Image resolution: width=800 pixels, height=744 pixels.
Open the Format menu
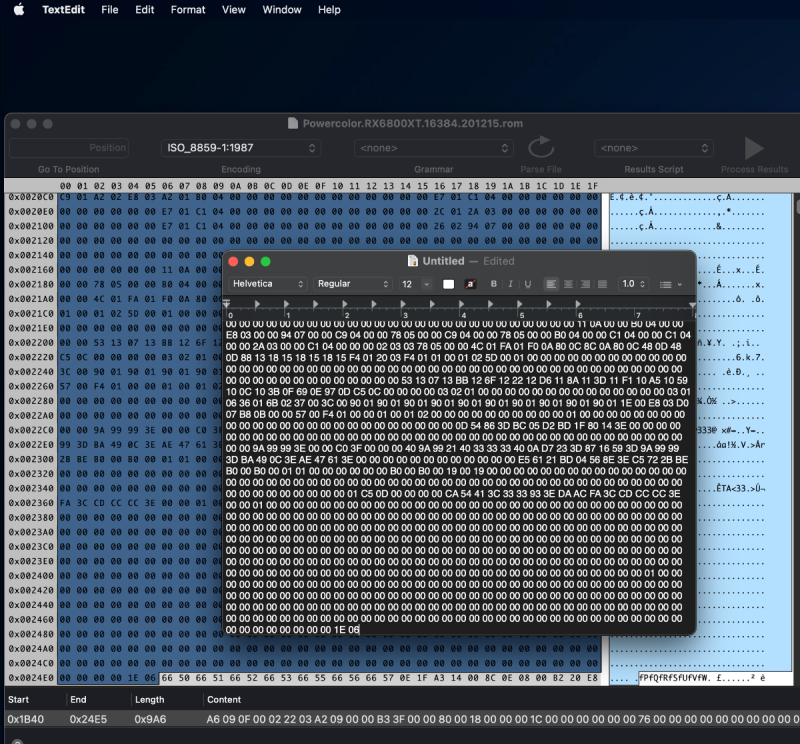coord(188,10)
